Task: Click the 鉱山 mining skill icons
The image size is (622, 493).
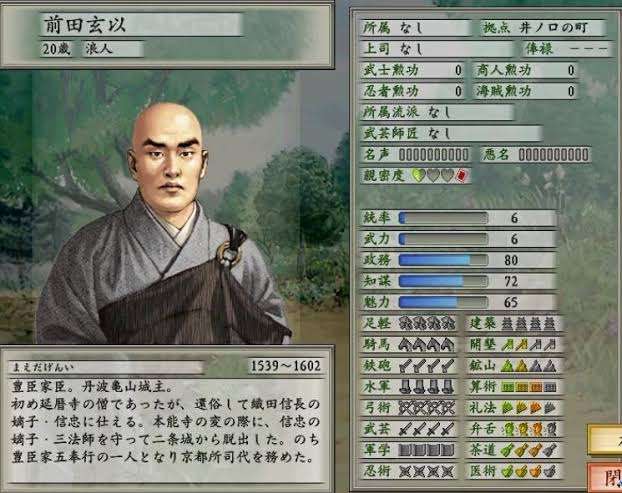Action: click(528, 366)
